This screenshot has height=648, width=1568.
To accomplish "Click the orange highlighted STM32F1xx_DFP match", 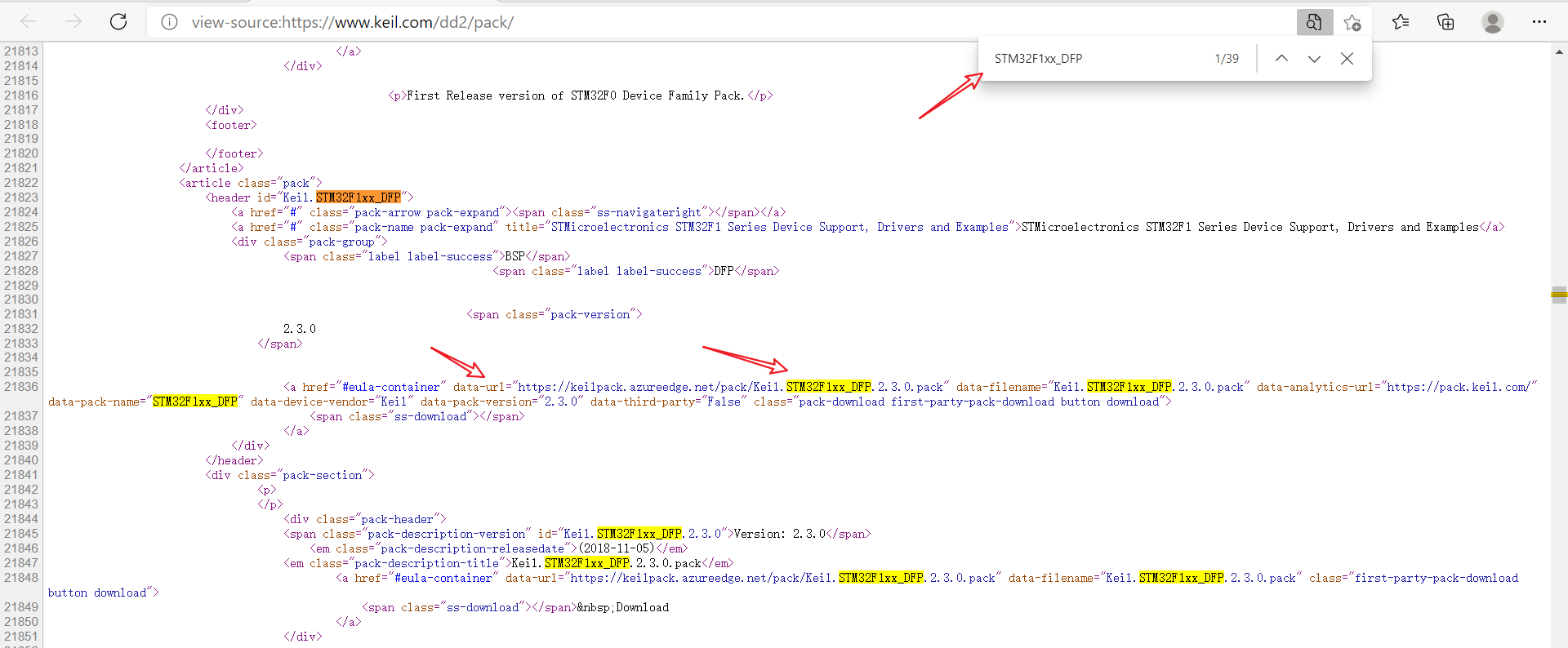I will click(x=359, y=198).
